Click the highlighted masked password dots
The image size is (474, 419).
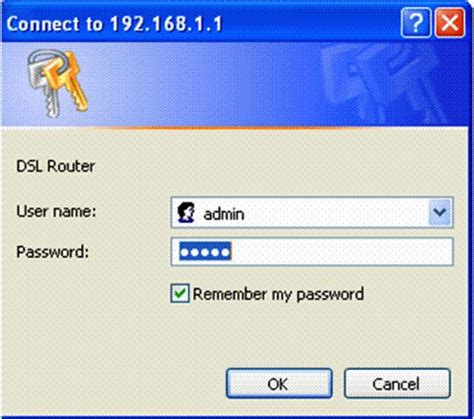click(205, 252)
